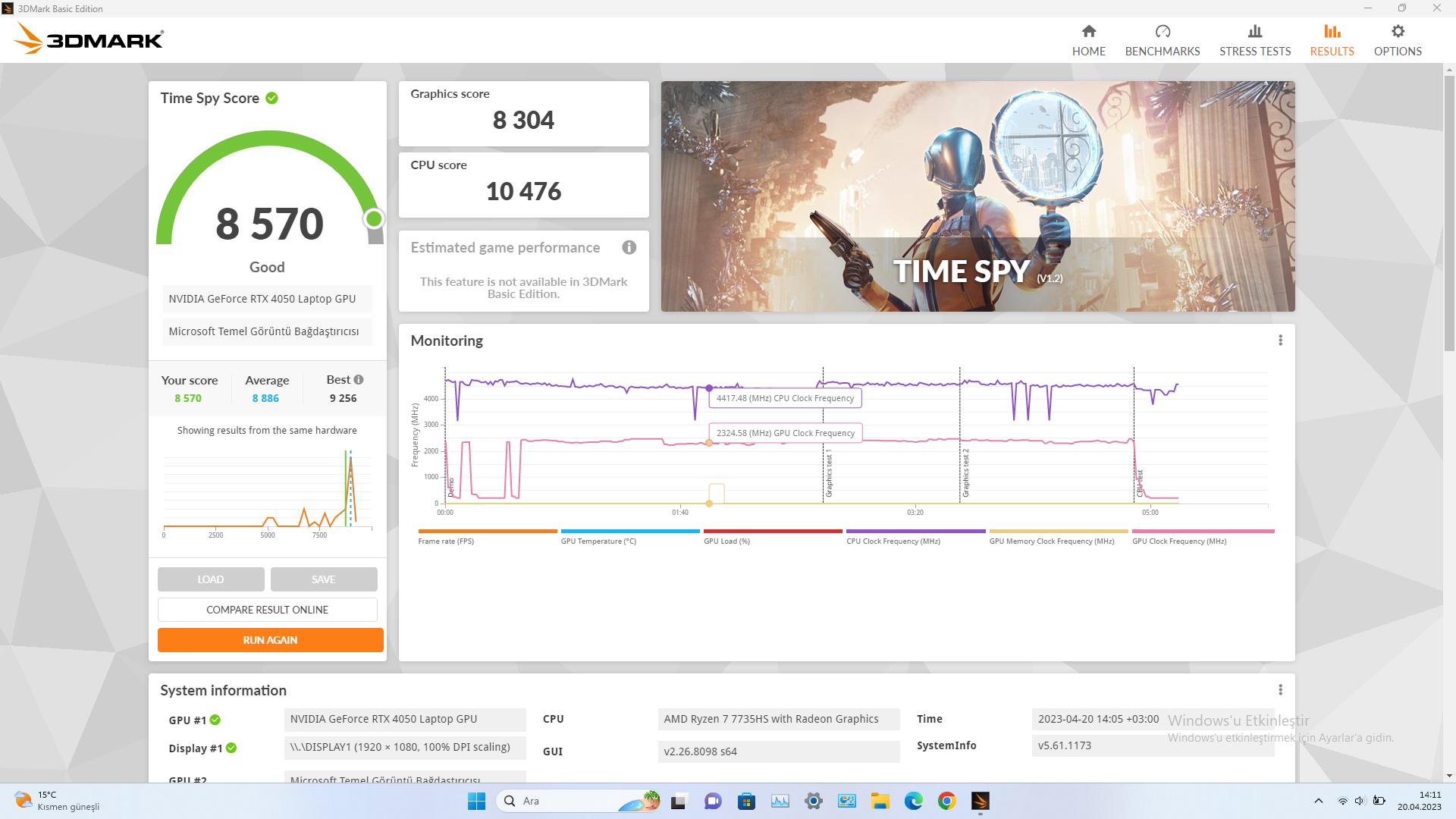This screenshot has height=819, width=1456.
Task: Click green validation checkmark beside Time Spy Score
Action: coord(271,98)
